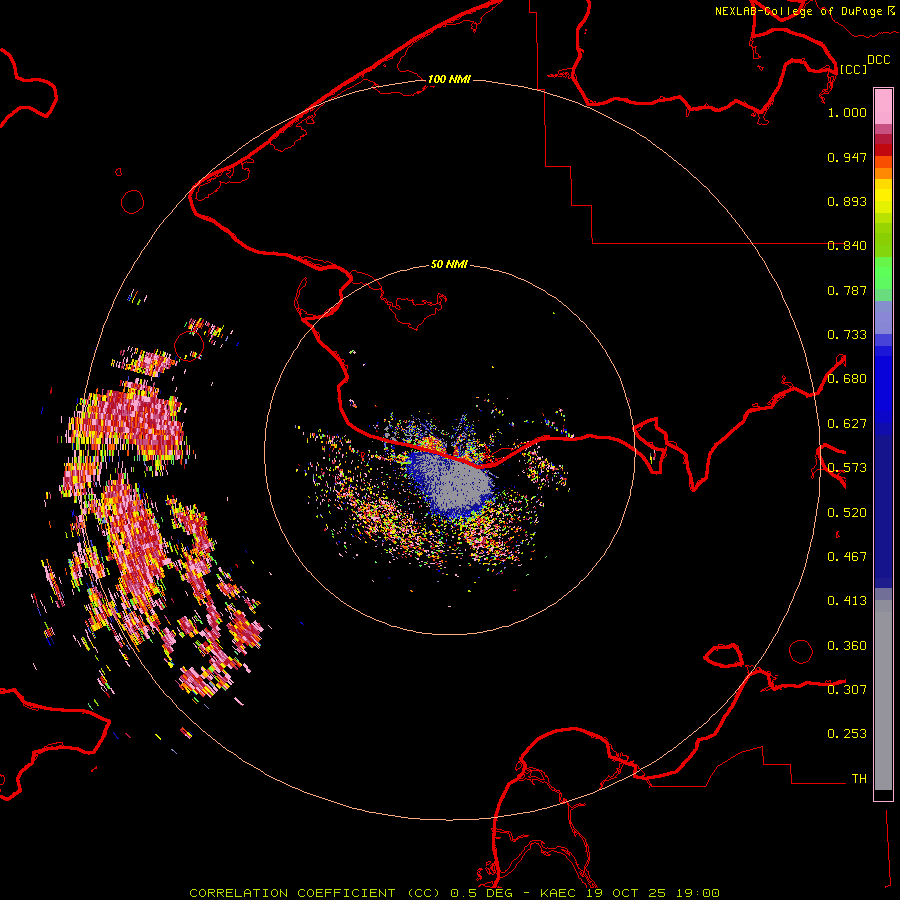Click the 0.787 scale value

tap(847, 290)
